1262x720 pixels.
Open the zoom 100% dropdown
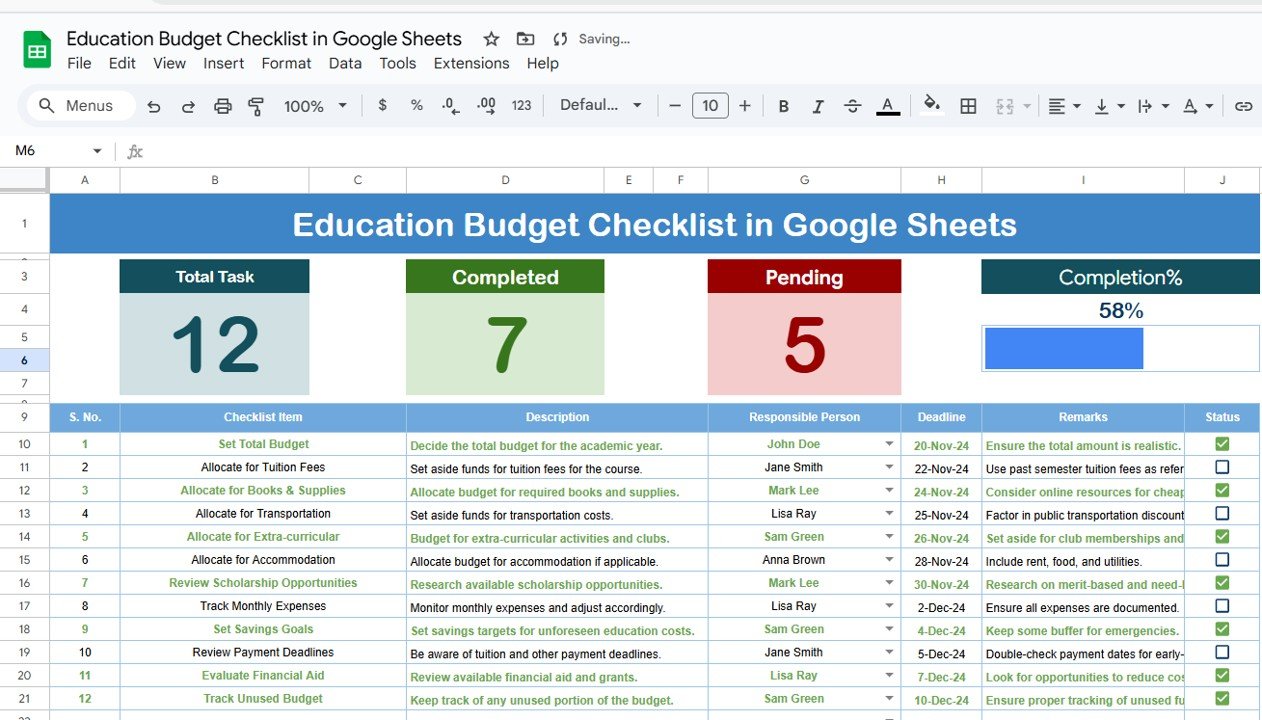tap(315, 105)
